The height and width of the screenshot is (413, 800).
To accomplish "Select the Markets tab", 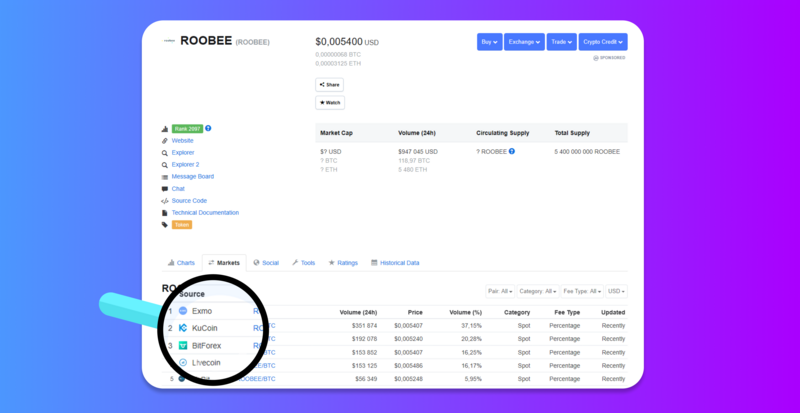I will point(224,263).
